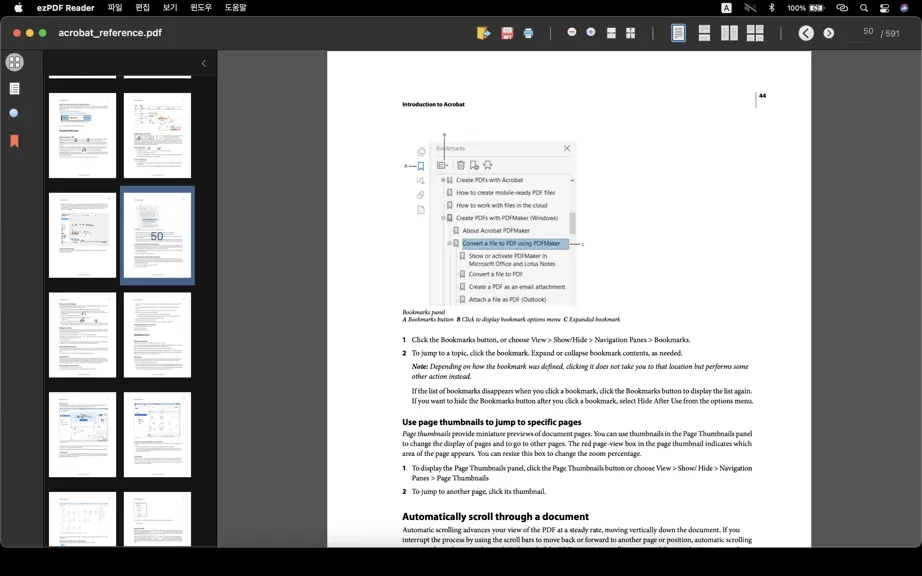Toggle the four-page grid view

click(x=755, y=33)
